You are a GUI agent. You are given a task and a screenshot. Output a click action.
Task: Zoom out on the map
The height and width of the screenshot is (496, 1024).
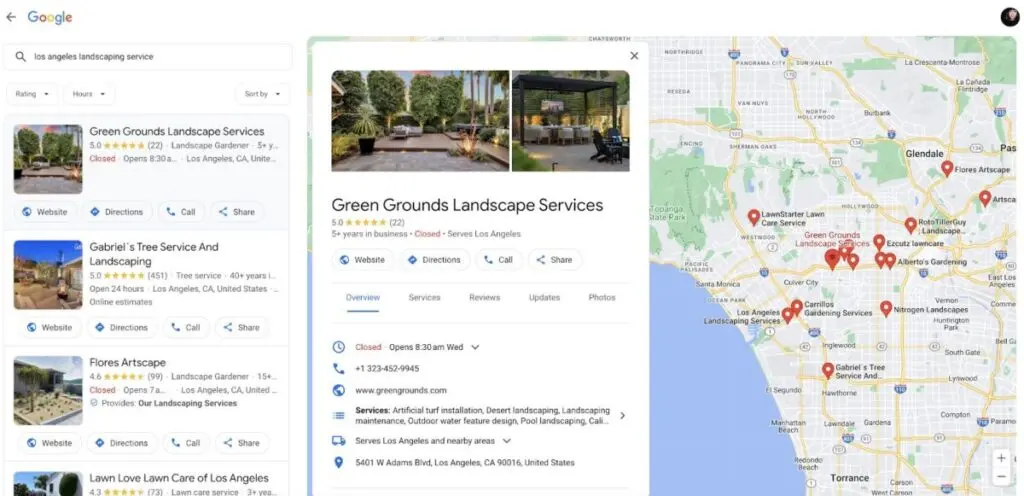[x=1001, y=477]
